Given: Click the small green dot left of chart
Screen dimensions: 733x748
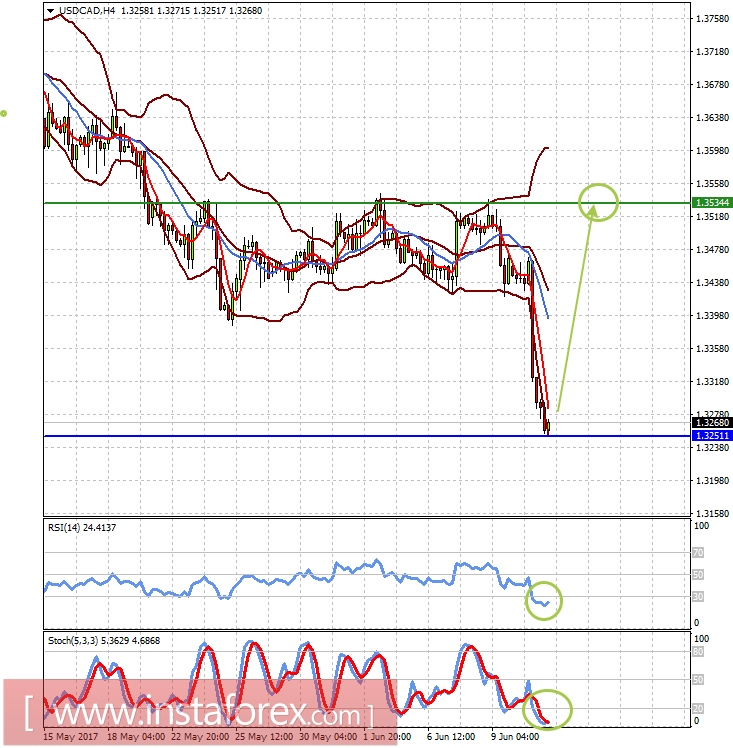Looking at the screenshot, I should (3, 114).
